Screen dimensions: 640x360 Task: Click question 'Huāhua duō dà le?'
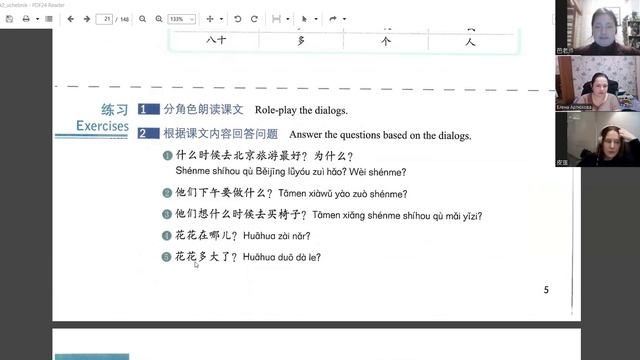coord(282,257)
